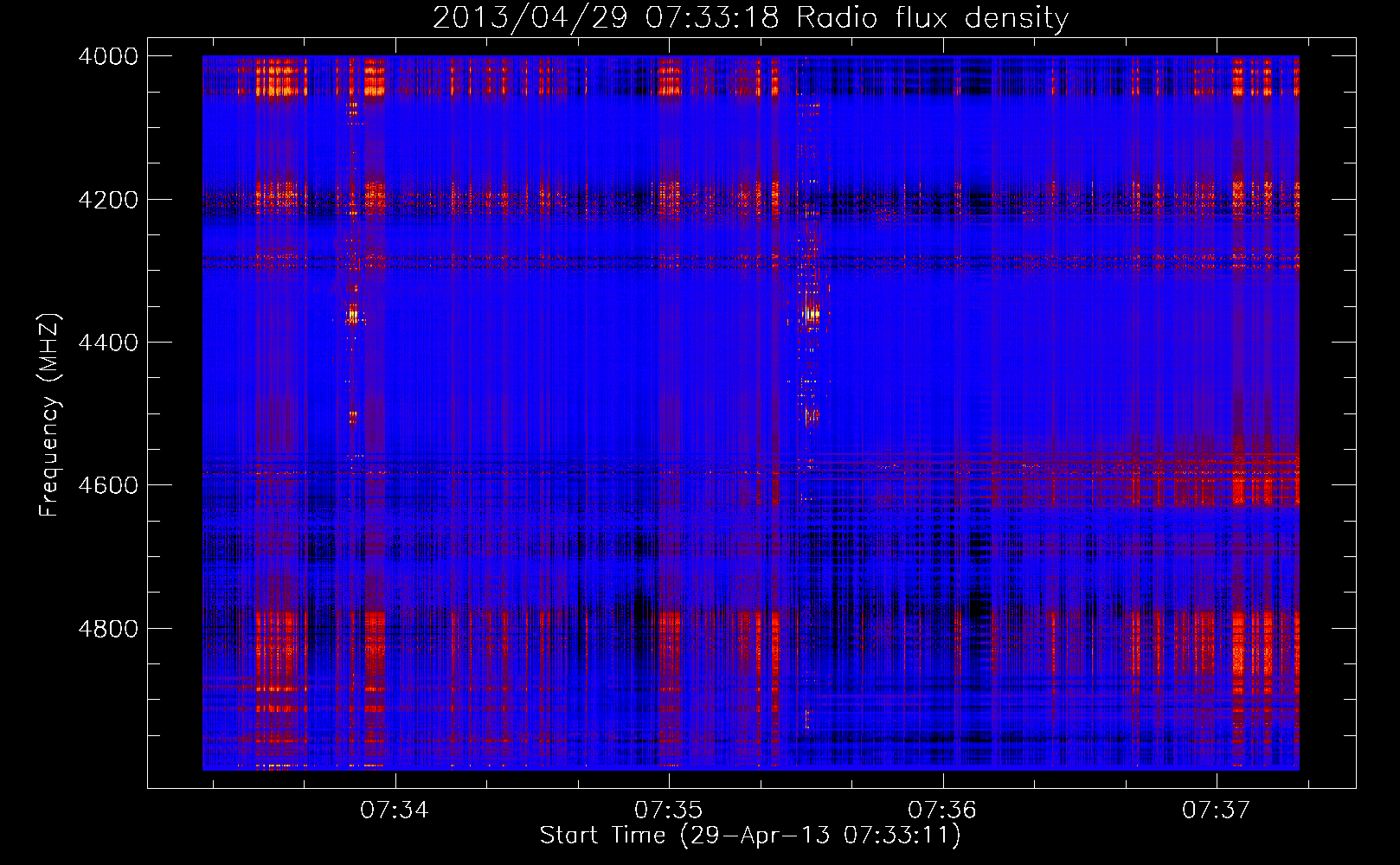Select the 4600 frequency axis label
The width and height of the screenshot is (1400, 865).
(108, 485)
